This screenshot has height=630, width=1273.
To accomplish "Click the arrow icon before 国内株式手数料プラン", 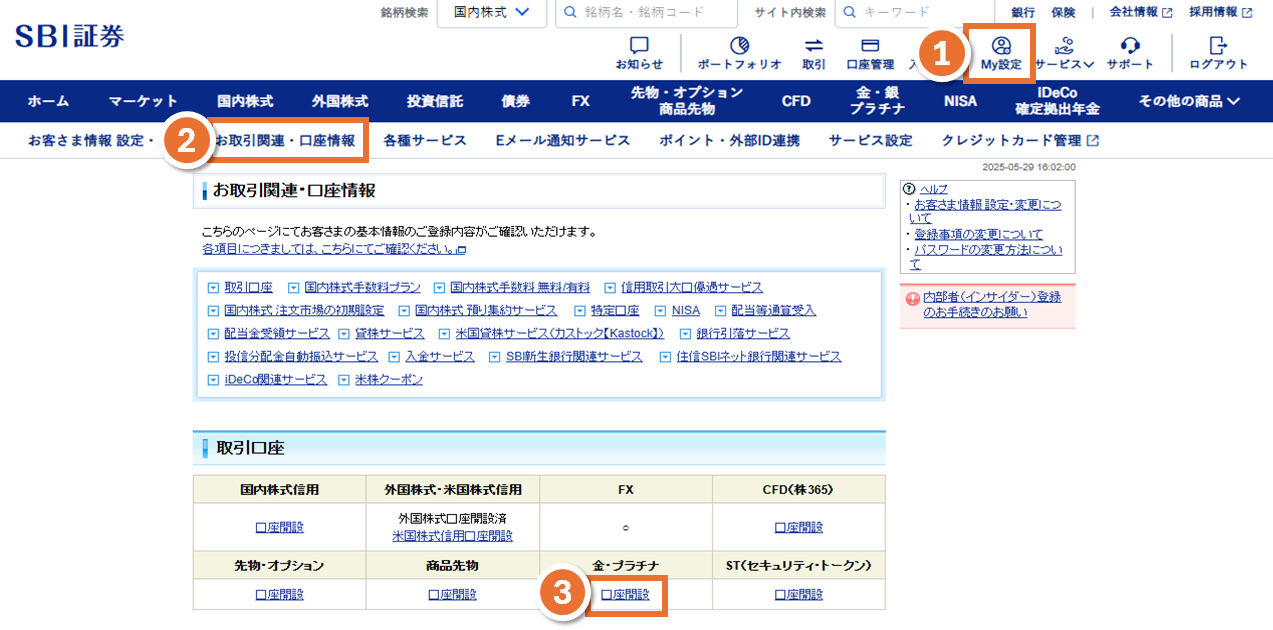I will 293,288.
